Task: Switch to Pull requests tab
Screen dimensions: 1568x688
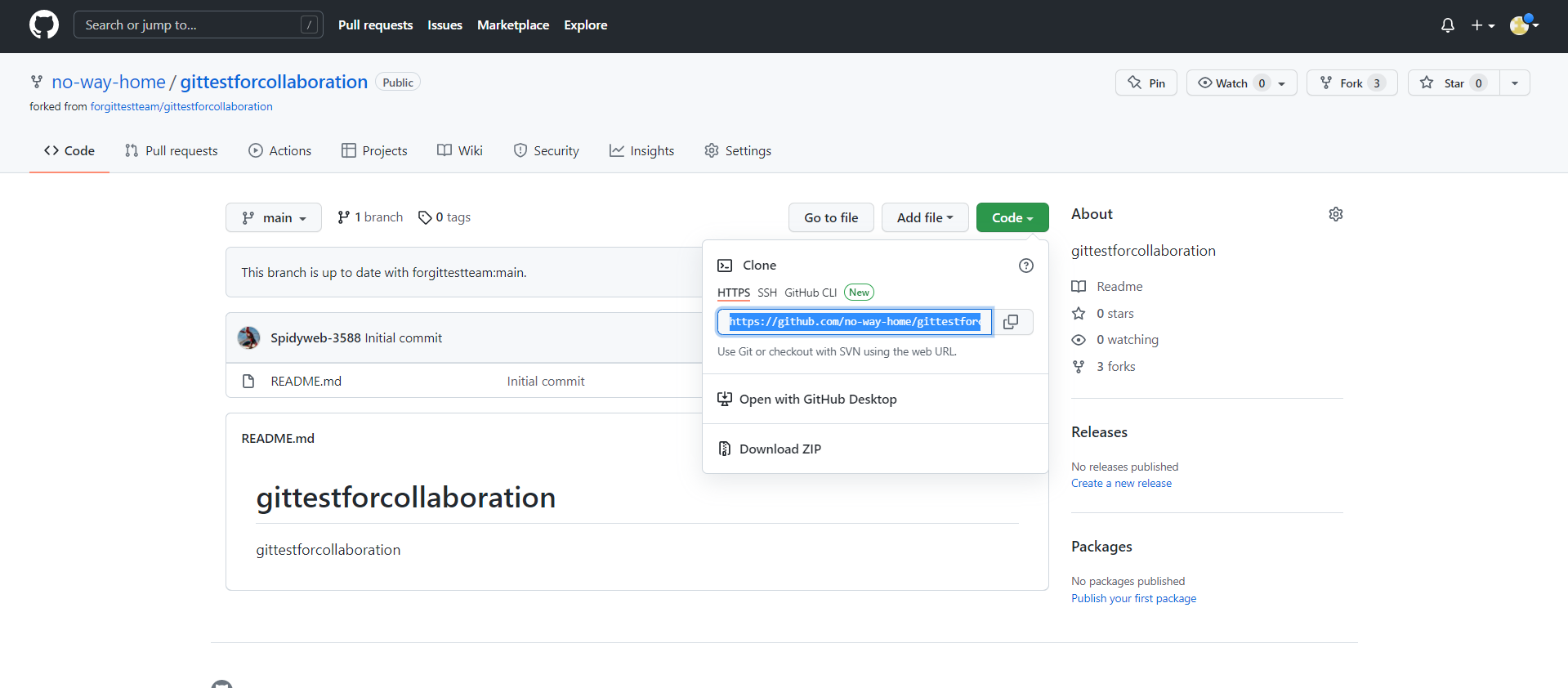Action: pos(171,150)
